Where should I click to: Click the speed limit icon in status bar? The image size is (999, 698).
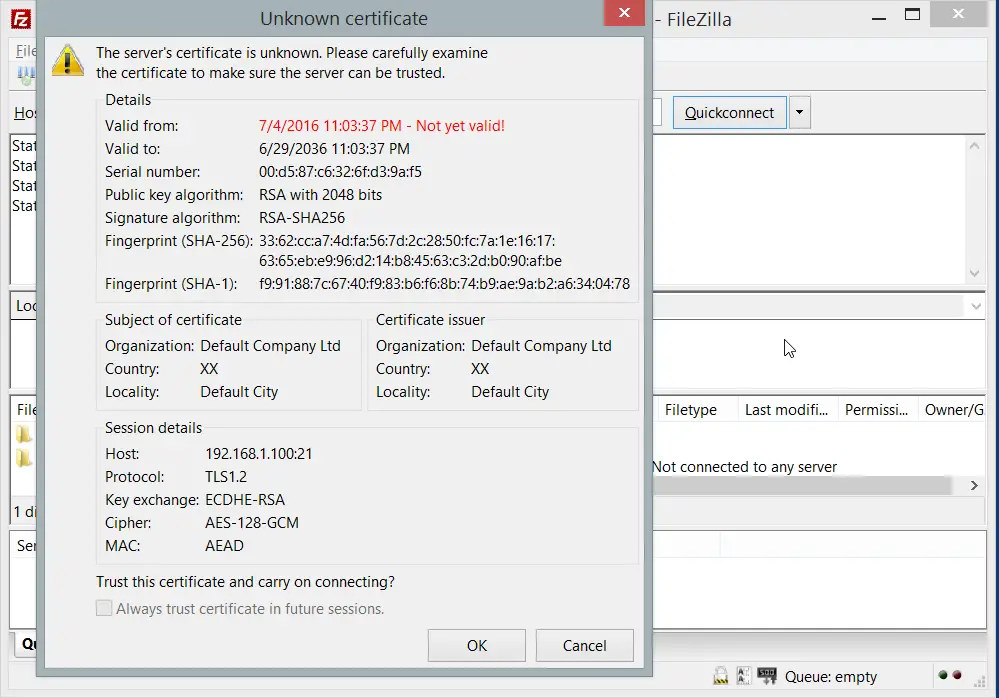pyautogui.click(x=767, y=676)
